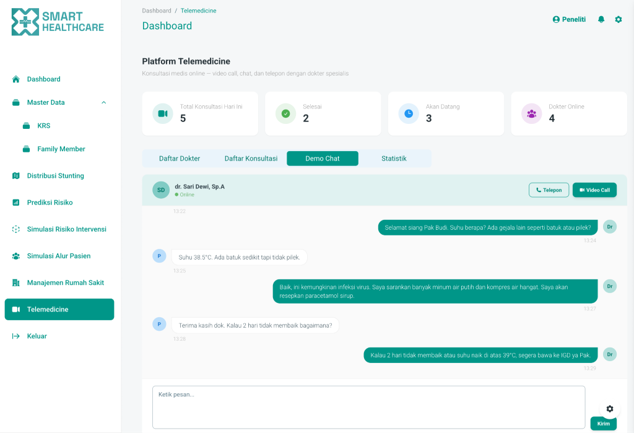
Task: Click the Telemedicine camera icon in sidebar
Action: point(16,309)
